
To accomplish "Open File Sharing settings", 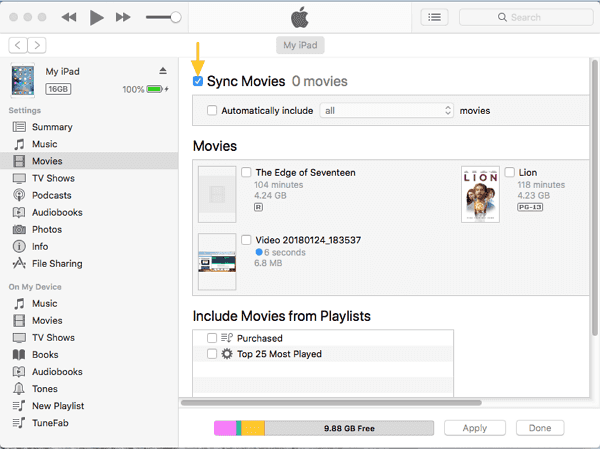I will tap(57, 264).
